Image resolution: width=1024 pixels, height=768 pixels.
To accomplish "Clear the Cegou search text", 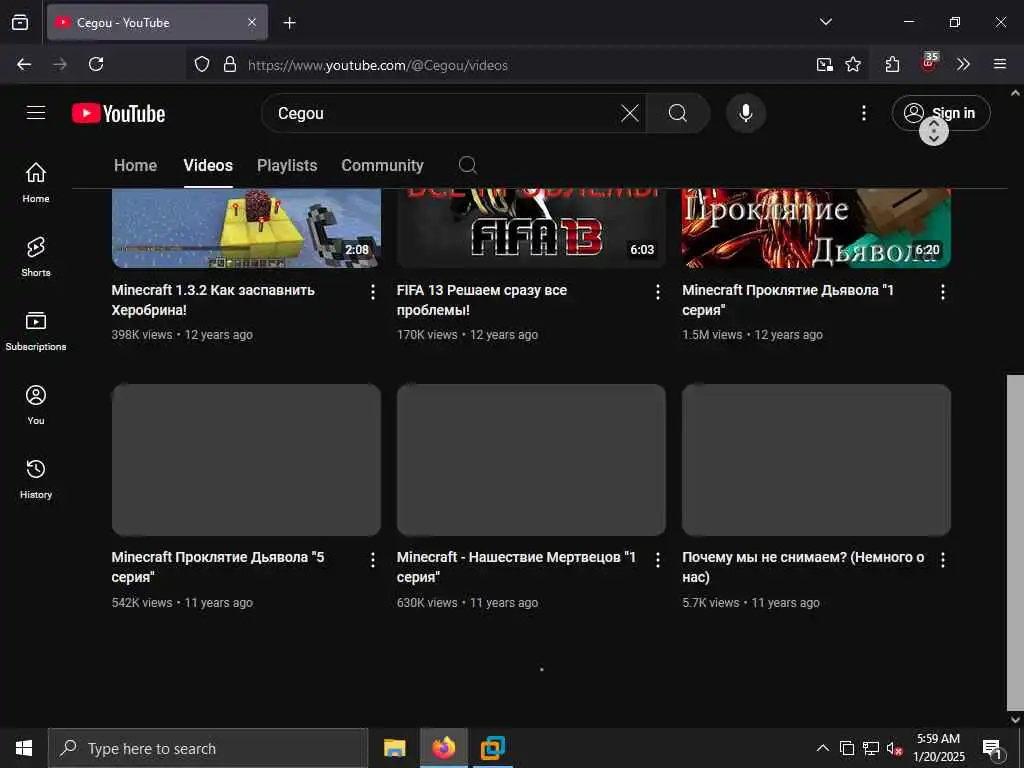I will (630, 113).
